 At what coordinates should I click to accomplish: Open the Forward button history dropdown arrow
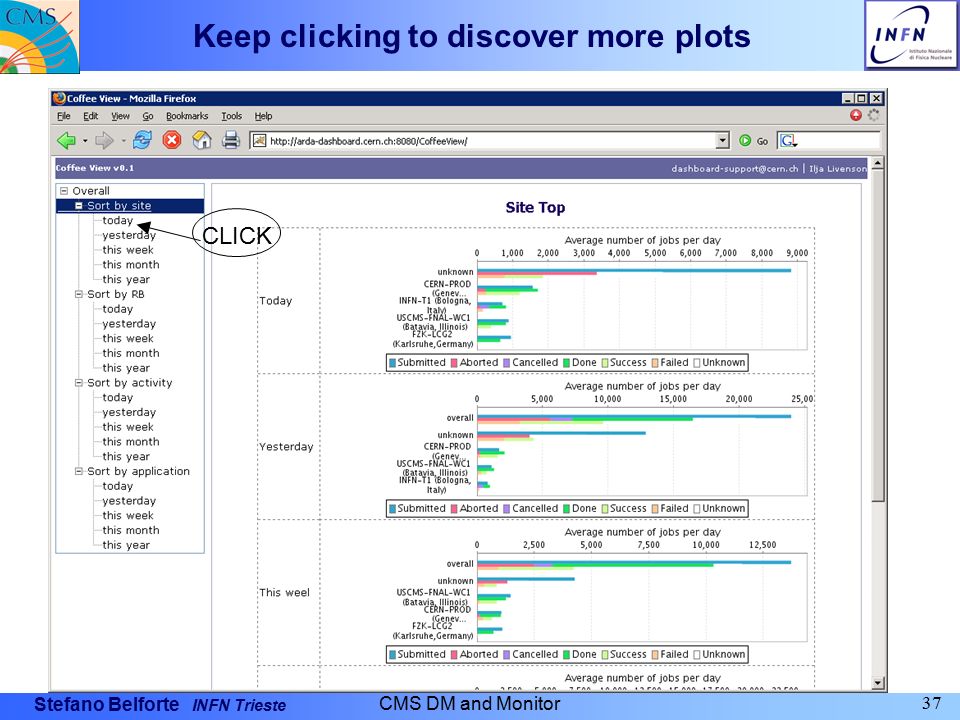click(123, 141)
